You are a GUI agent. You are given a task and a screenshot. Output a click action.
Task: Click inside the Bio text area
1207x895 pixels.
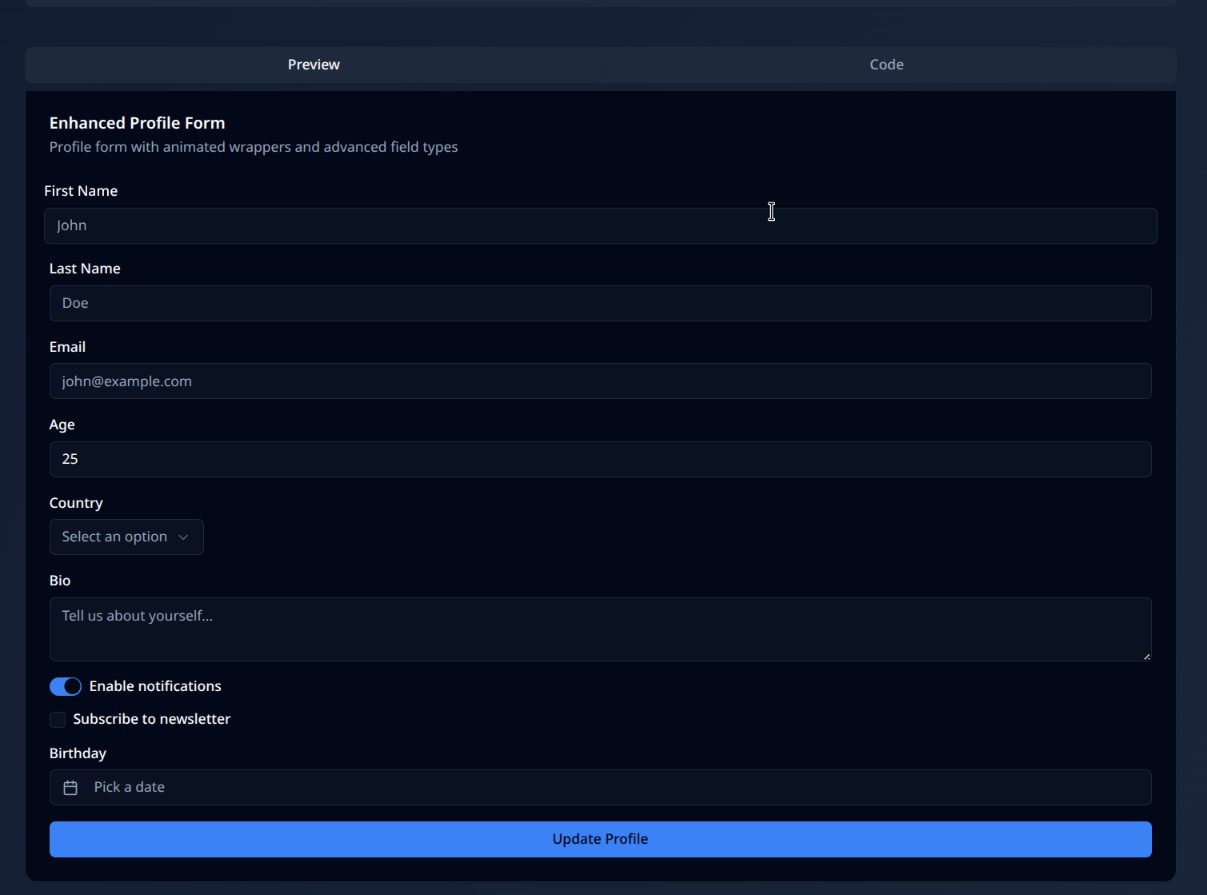point(600,629)
